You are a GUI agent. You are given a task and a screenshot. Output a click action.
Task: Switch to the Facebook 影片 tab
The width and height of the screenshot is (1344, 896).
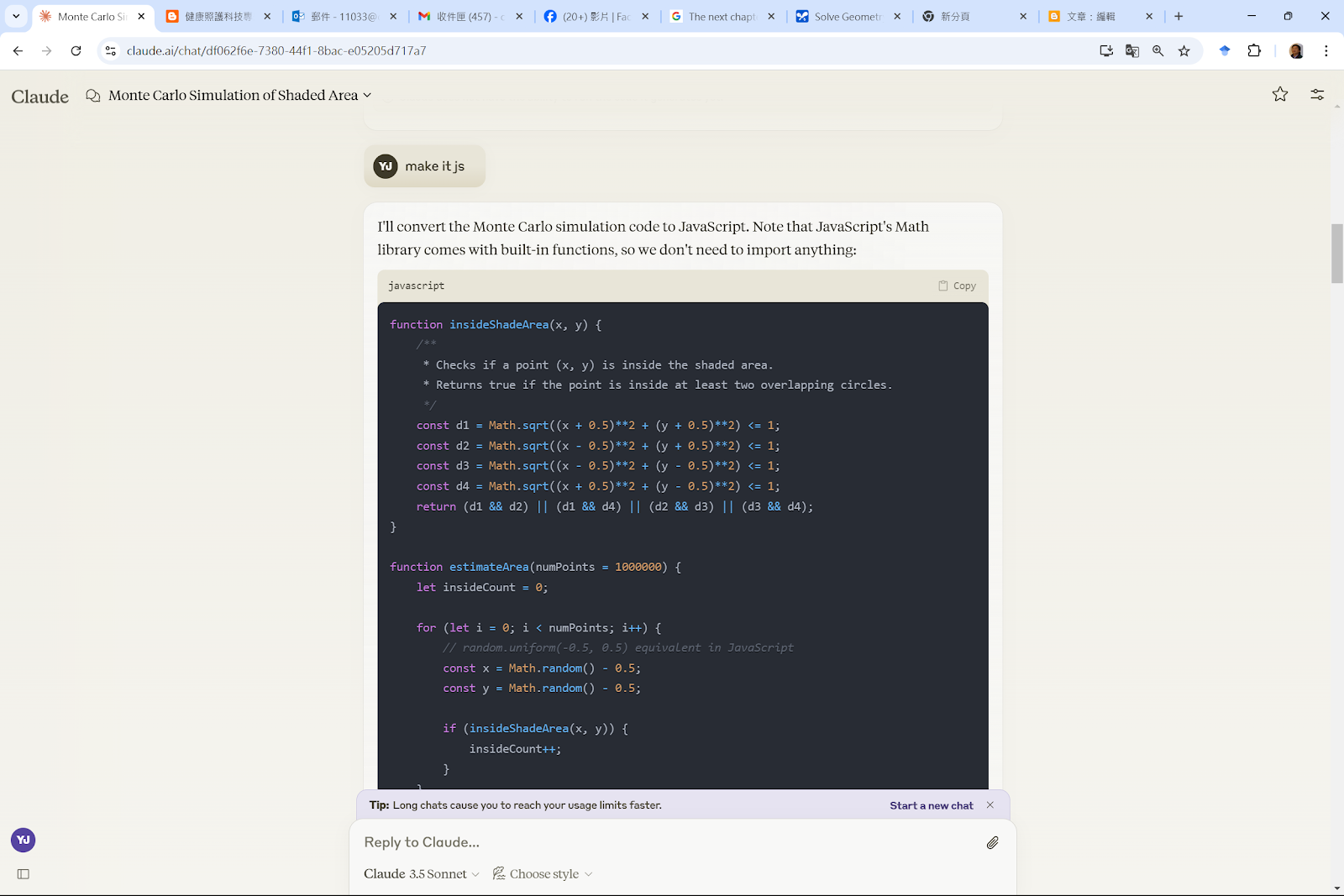click(596, 16)
